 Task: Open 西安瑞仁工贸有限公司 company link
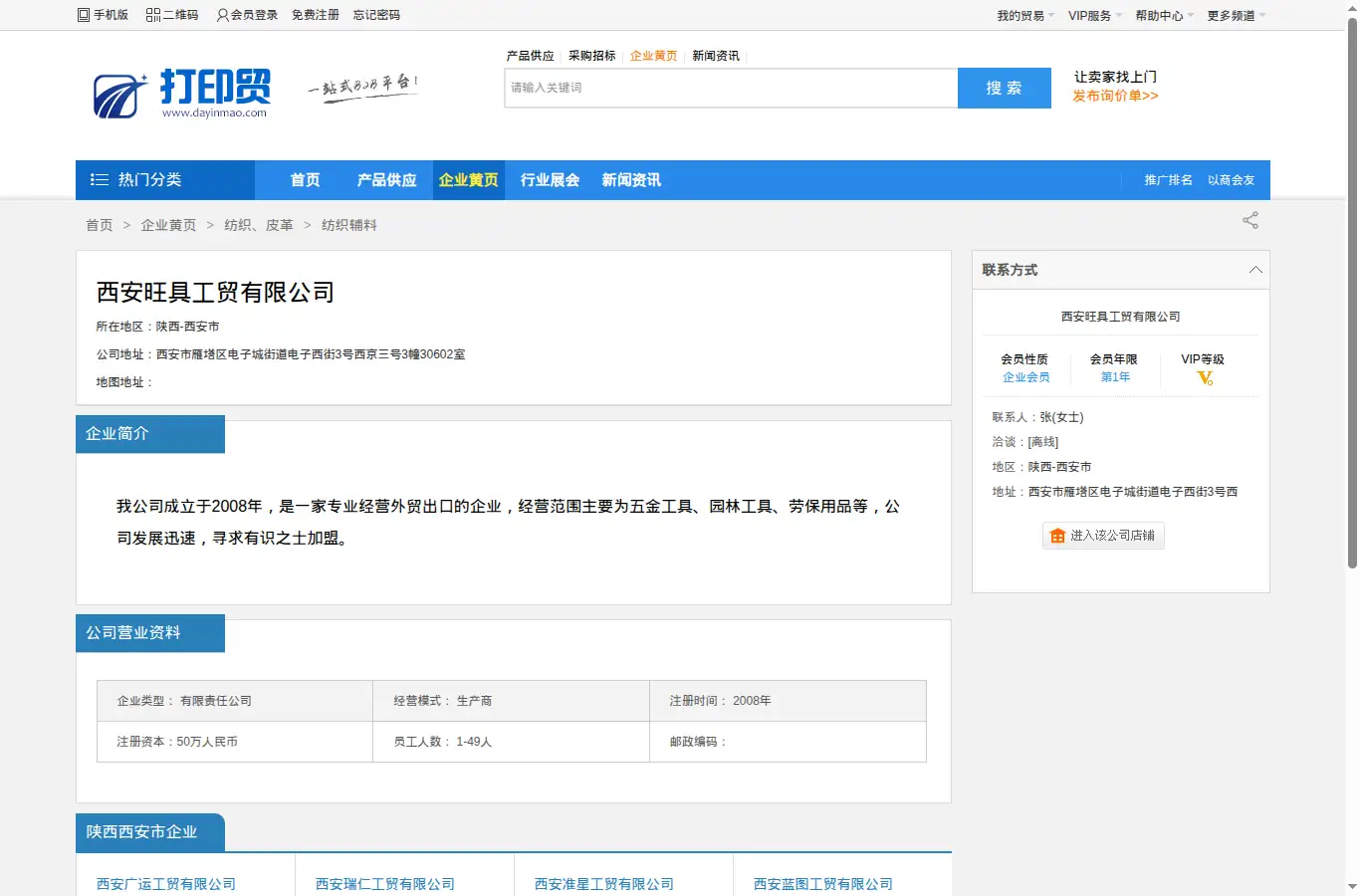pos(385,884)
